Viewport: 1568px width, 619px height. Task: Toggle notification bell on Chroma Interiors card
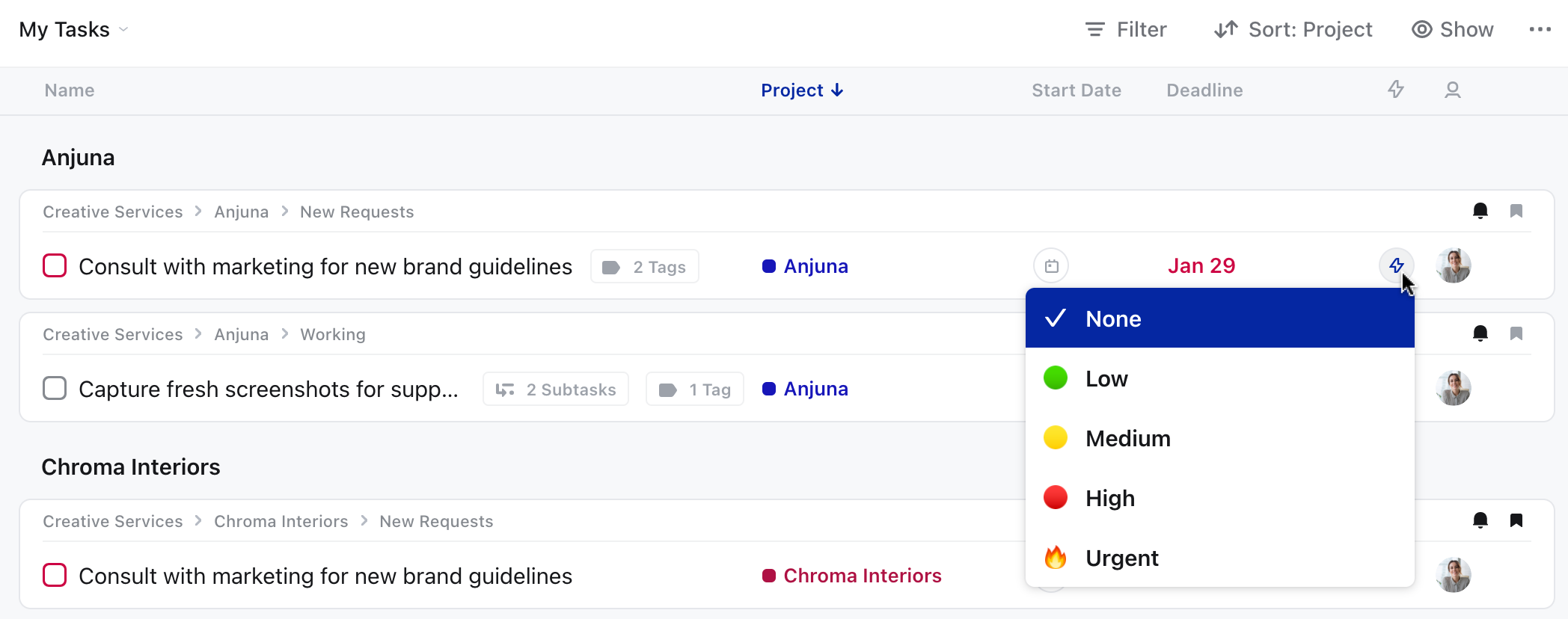(1480, 520)
